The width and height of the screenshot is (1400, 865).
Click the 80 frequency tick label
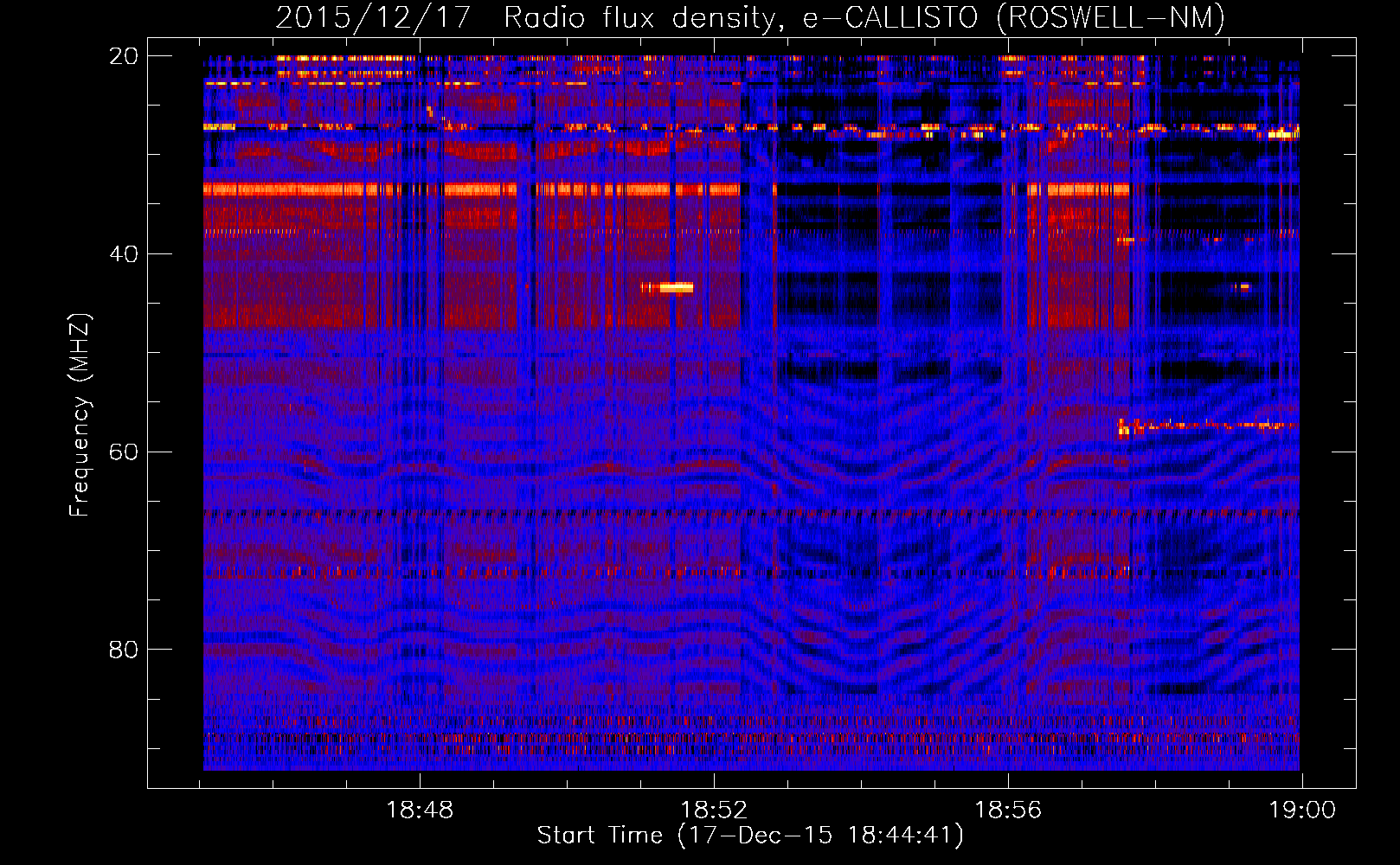(x=123, y=649)
